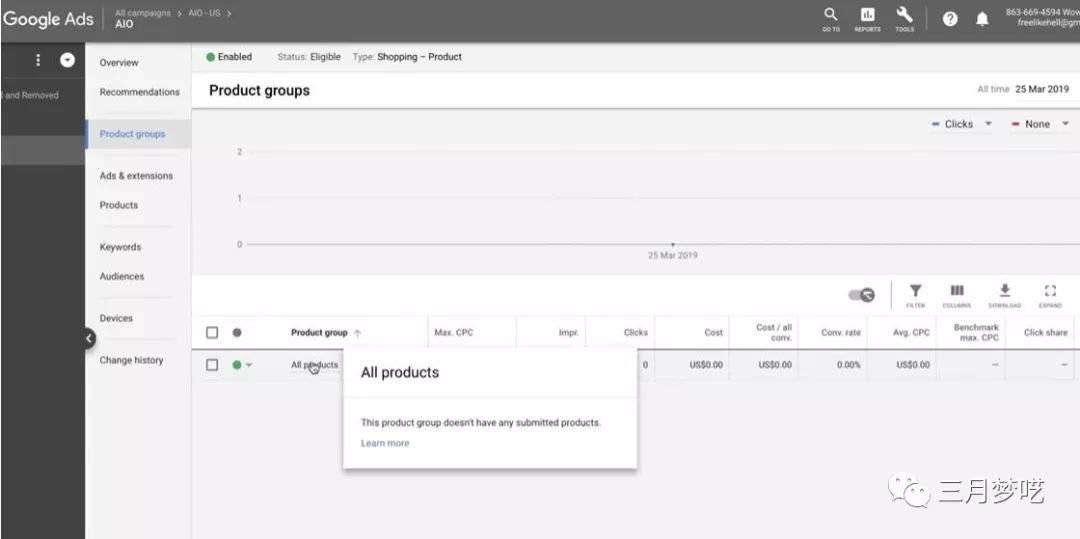This screenshot has width=1080, height=539.
Task: Open the Keywords section
Action: 120,247
